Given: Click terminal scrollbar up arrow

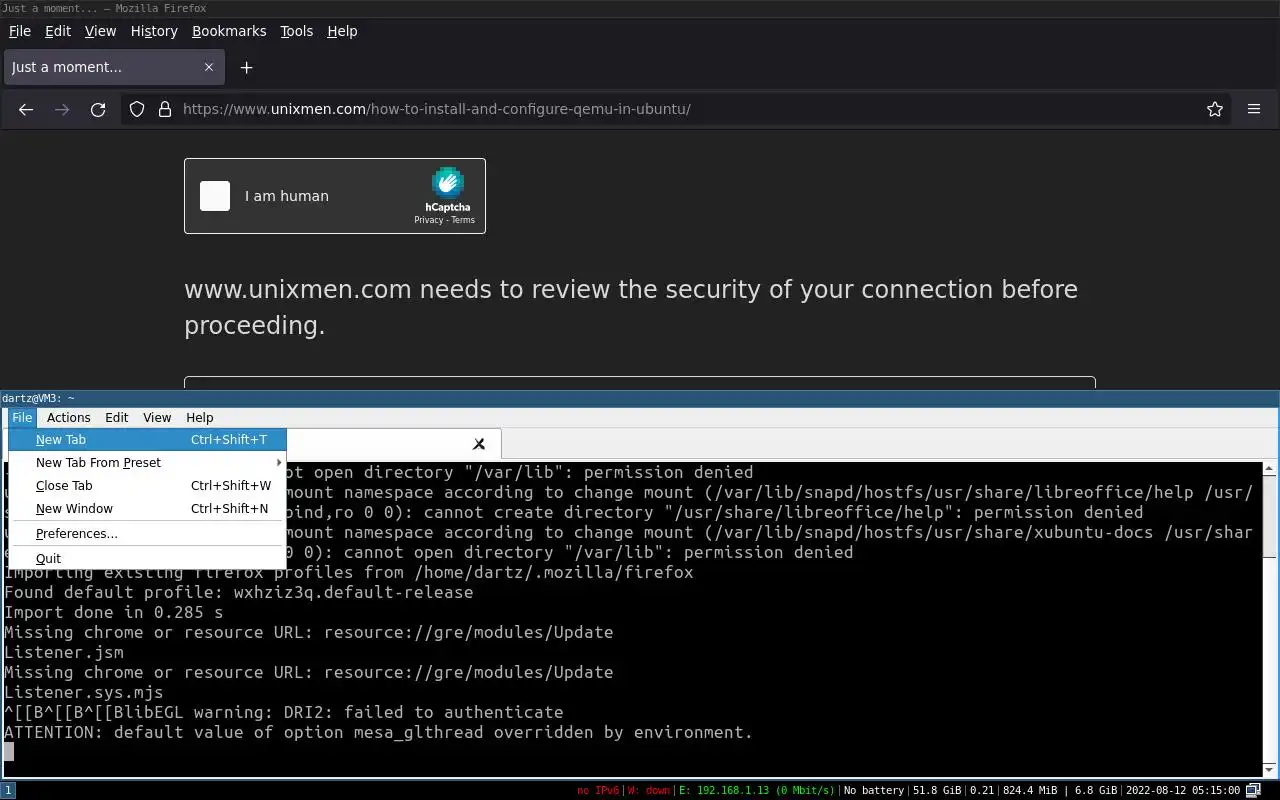Looking at the screenshot, I should click(1270, 468).
